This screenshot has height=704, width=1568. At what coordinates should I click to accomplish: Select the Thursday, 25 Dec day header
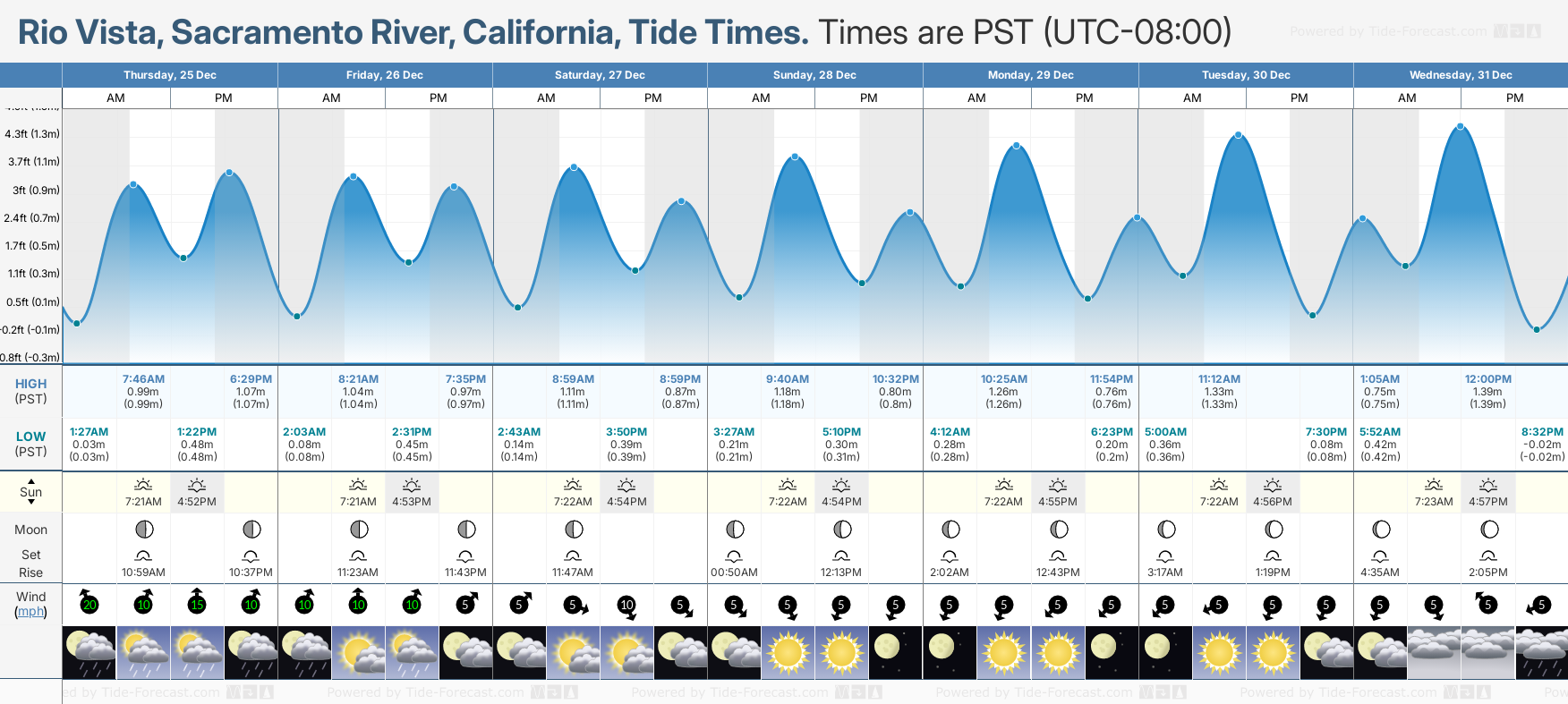tap(170, 75)
